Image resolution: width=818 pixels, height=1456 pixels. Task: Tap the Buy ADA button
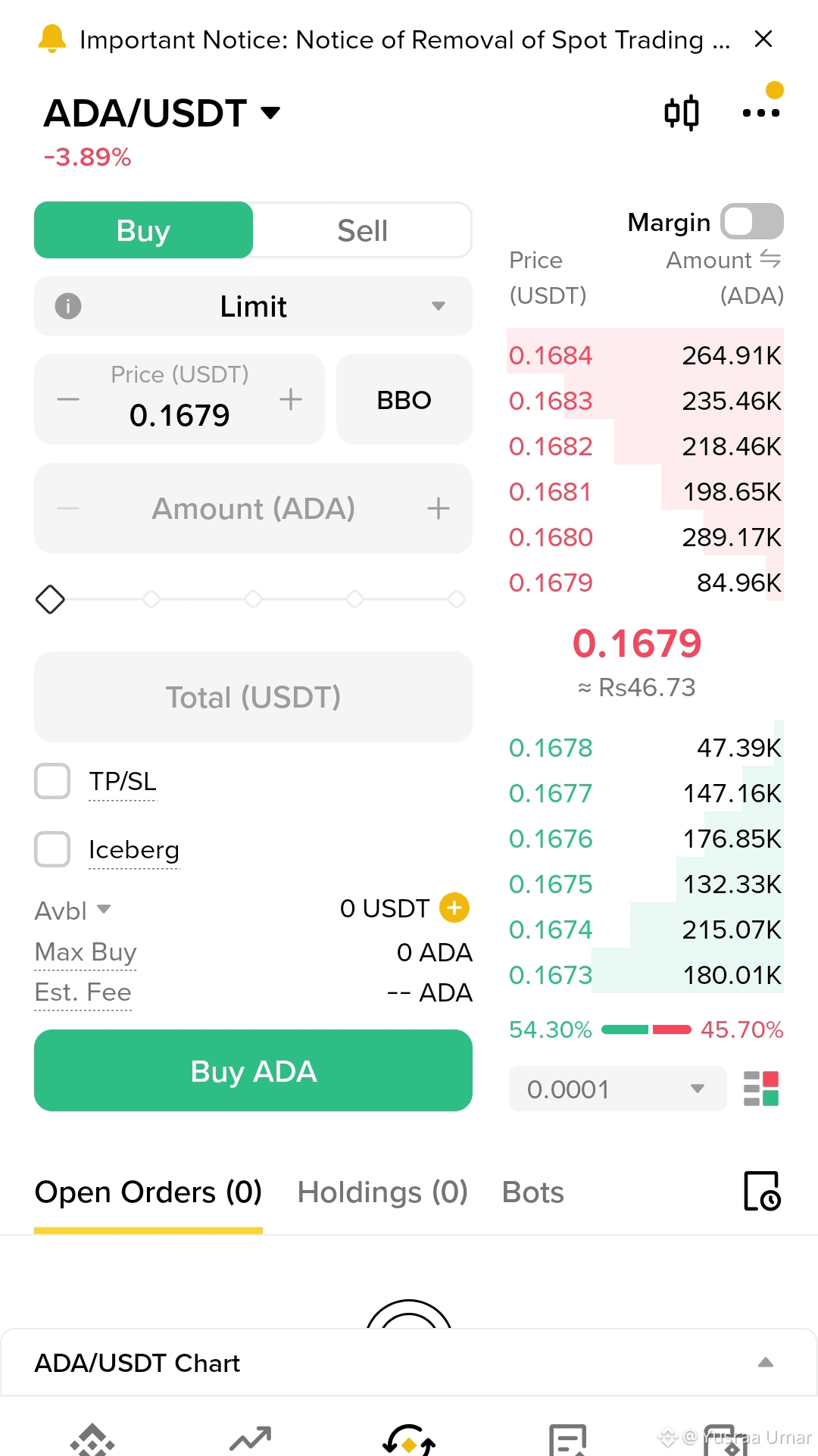click(x=253, y=1070)
